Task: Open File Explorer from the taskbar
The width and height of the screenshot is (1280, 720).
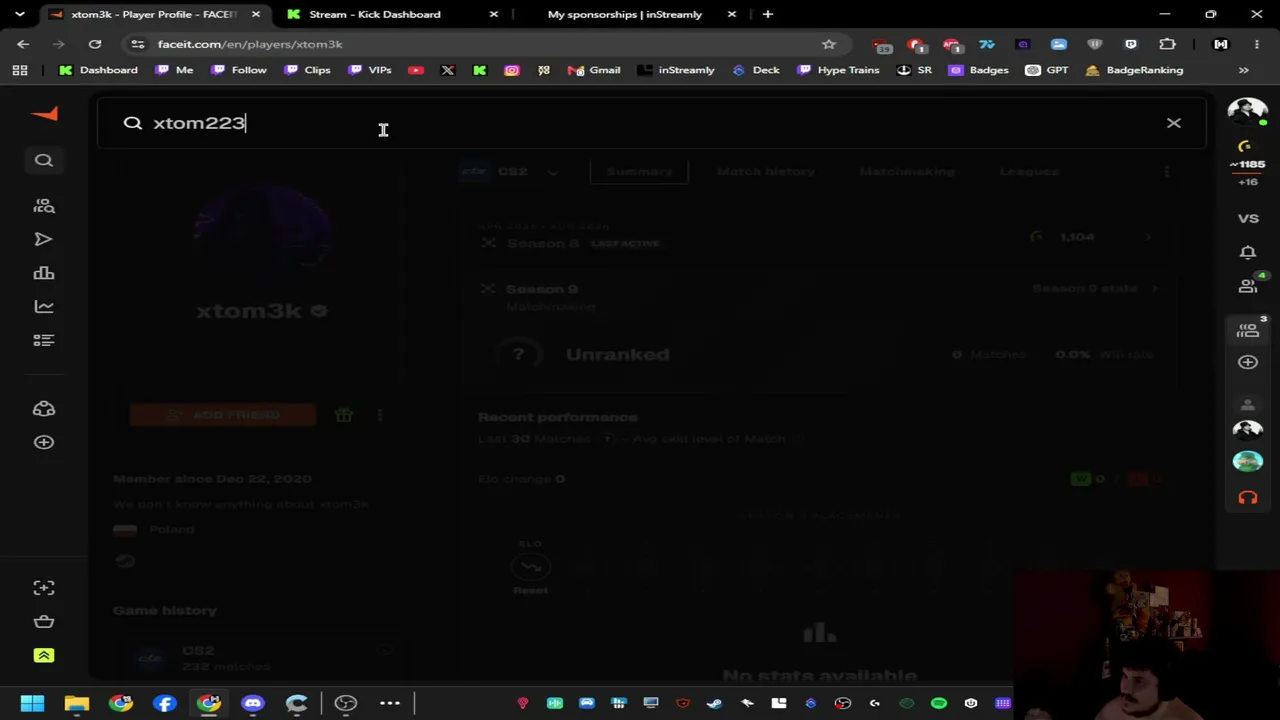Action: coord(77,704)
